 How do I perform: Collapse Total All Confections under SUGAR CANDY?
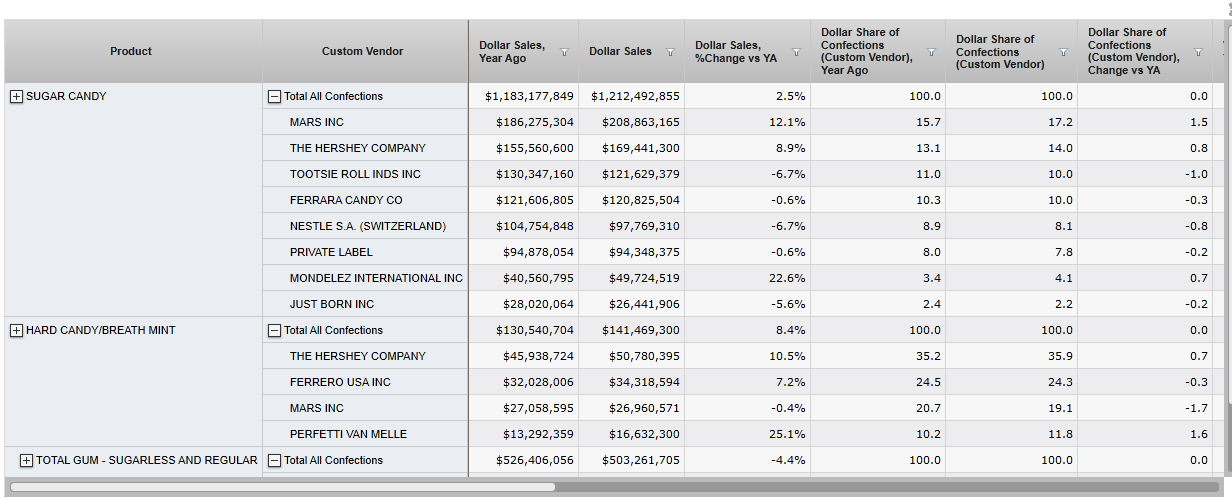click(x=274, y=97)
